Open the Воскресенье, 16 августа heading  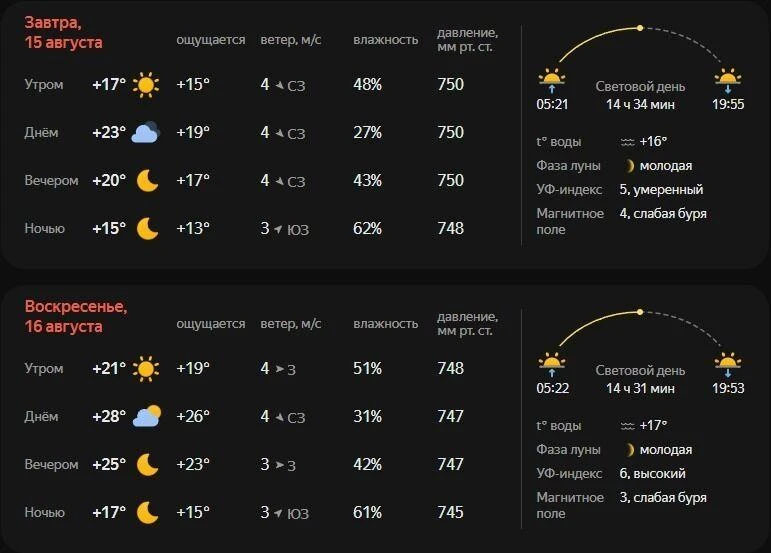click(76, 317)
